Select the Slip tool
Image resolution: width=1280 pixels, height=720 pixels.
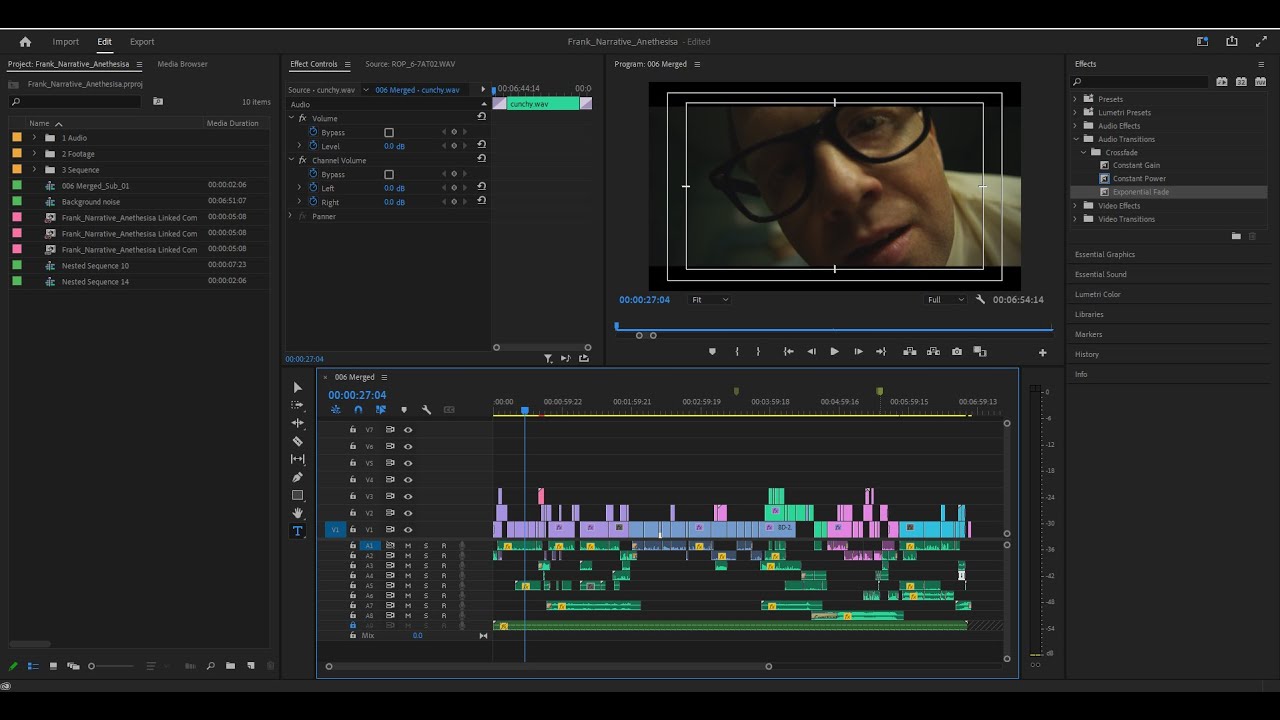297,459
